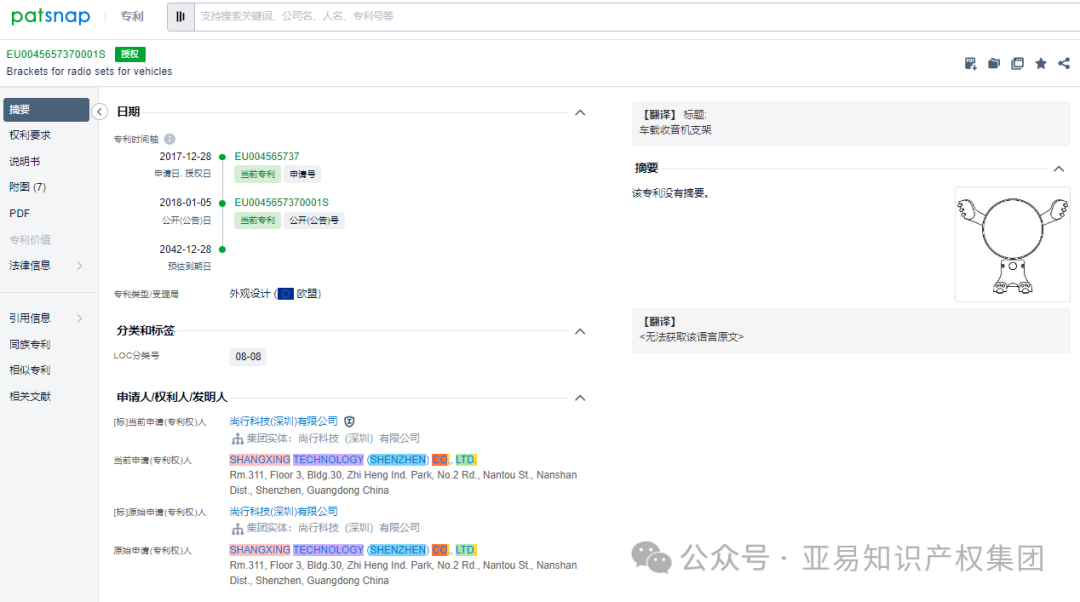Image resolution: width=1080 pixels, height=602 pixels.
Task: Open the search filter icon in the search bar
Action: 181,16
